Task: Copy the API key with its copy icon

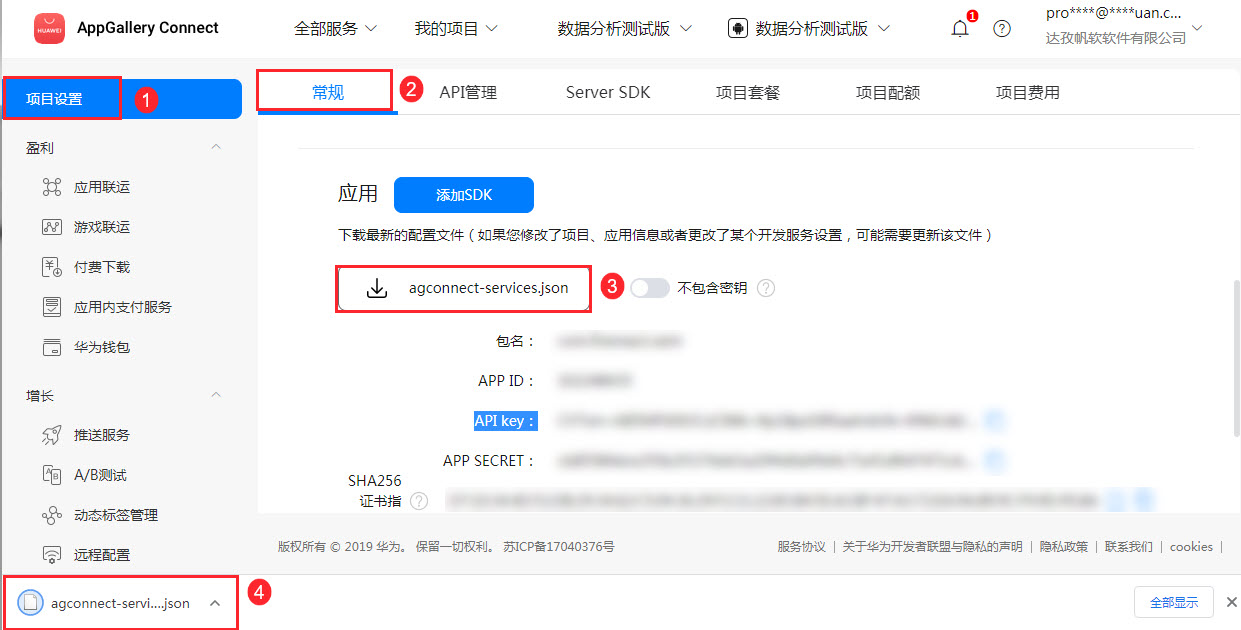Action: pos(993,421)
